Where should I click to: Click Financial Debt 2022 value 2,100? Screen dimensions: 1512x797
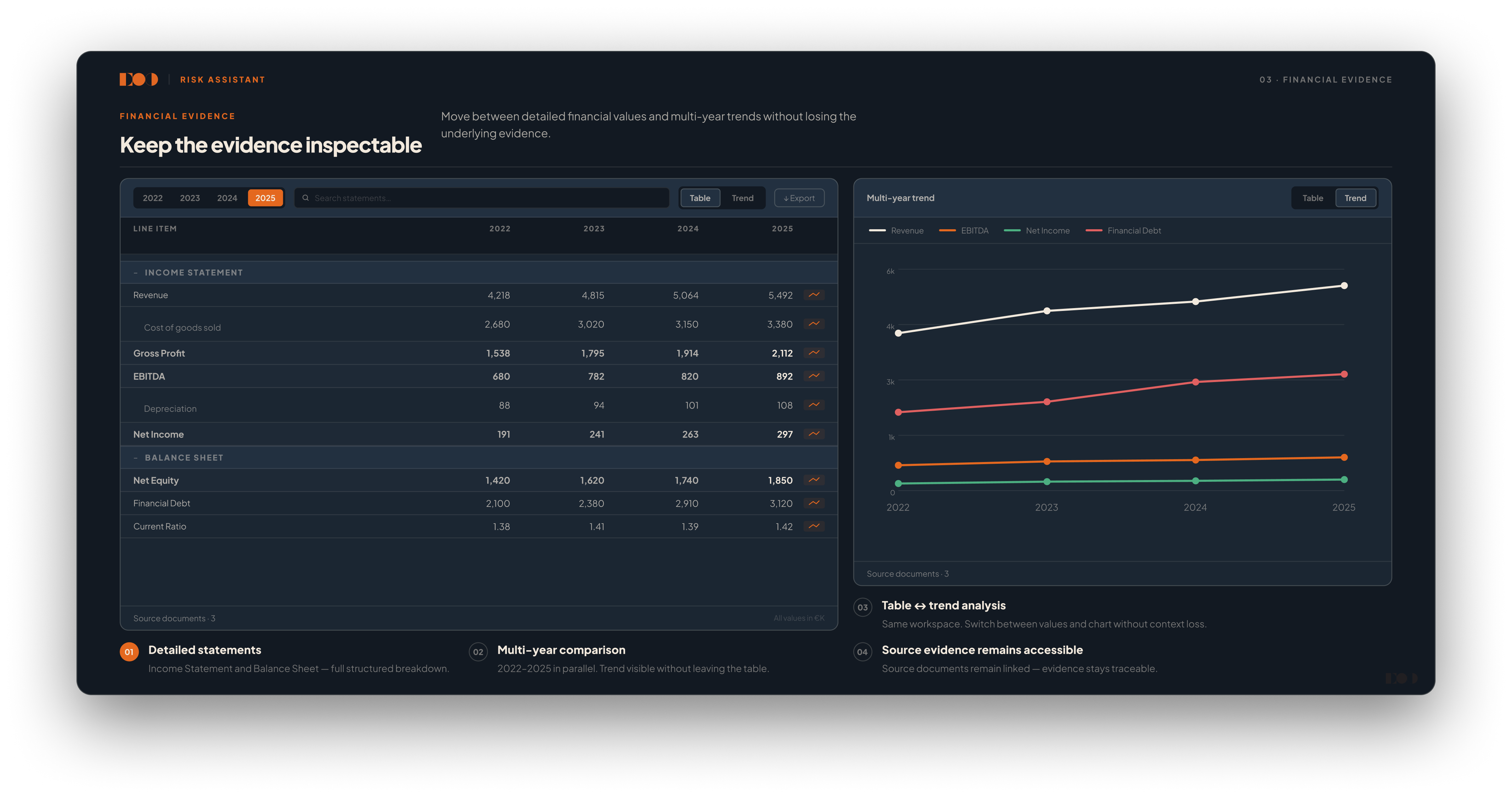(498, 503)
